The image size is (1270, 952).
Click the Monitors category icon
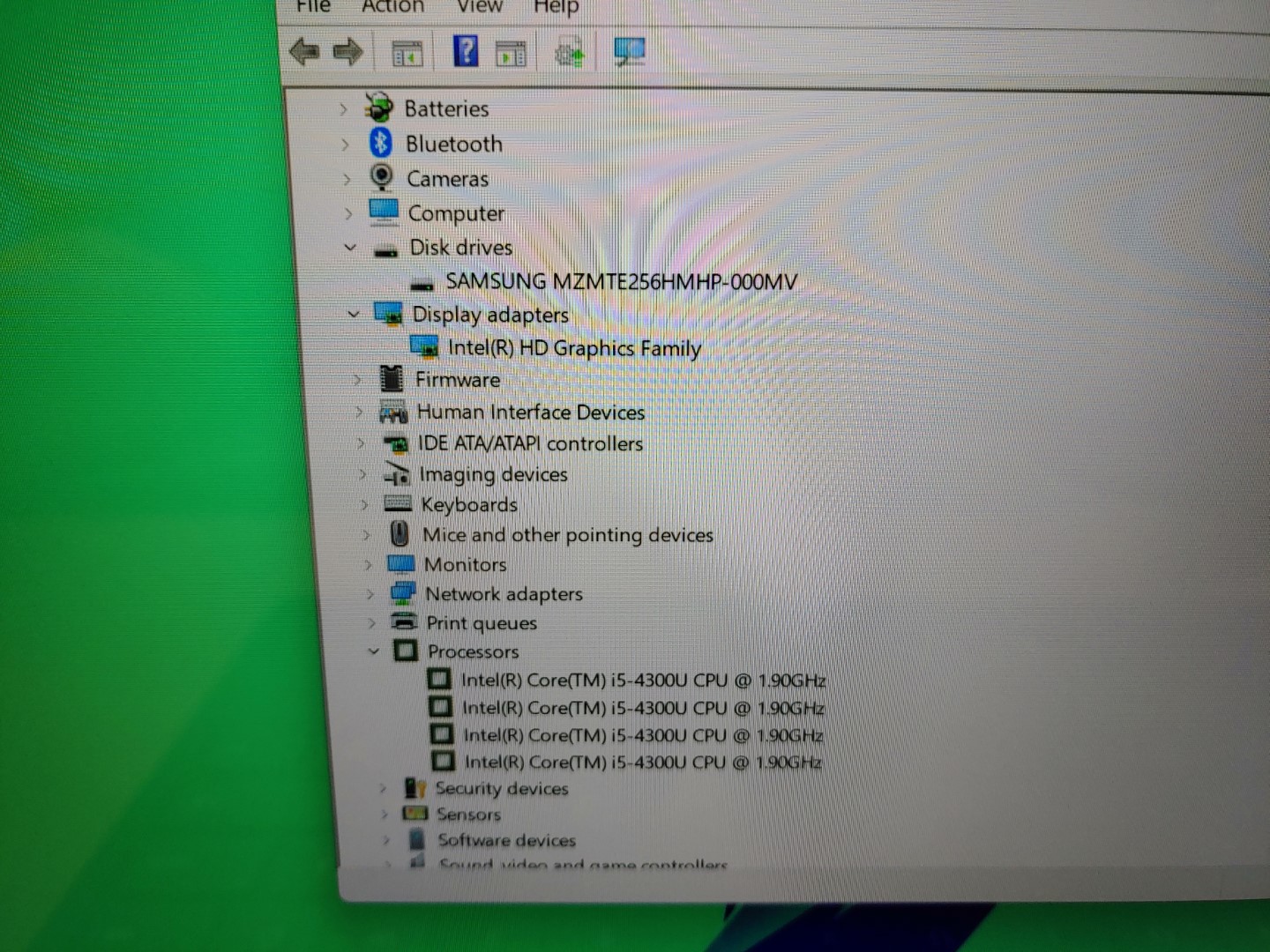click(401, 563)
